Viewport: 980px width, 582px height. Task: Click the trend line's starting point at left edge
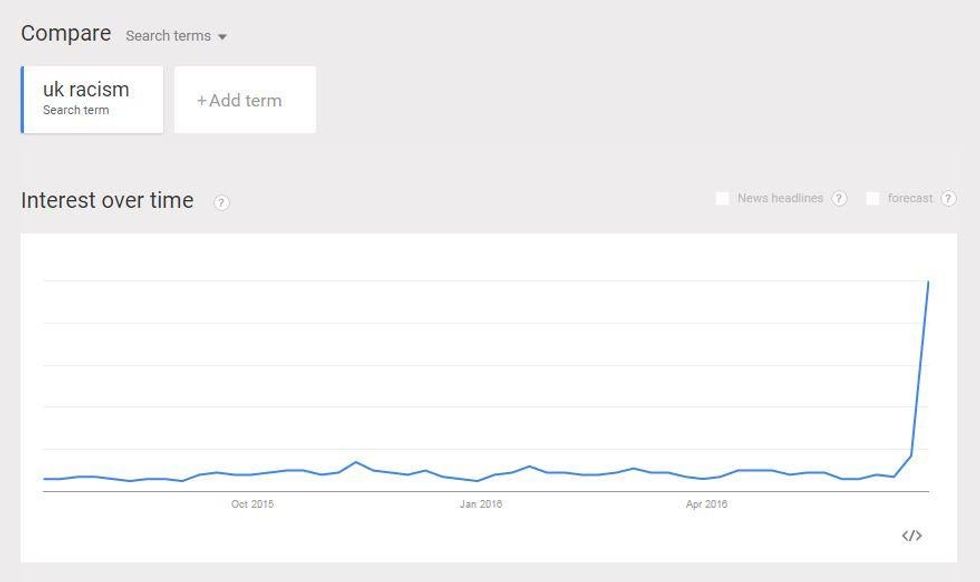[x=45, y=479]
